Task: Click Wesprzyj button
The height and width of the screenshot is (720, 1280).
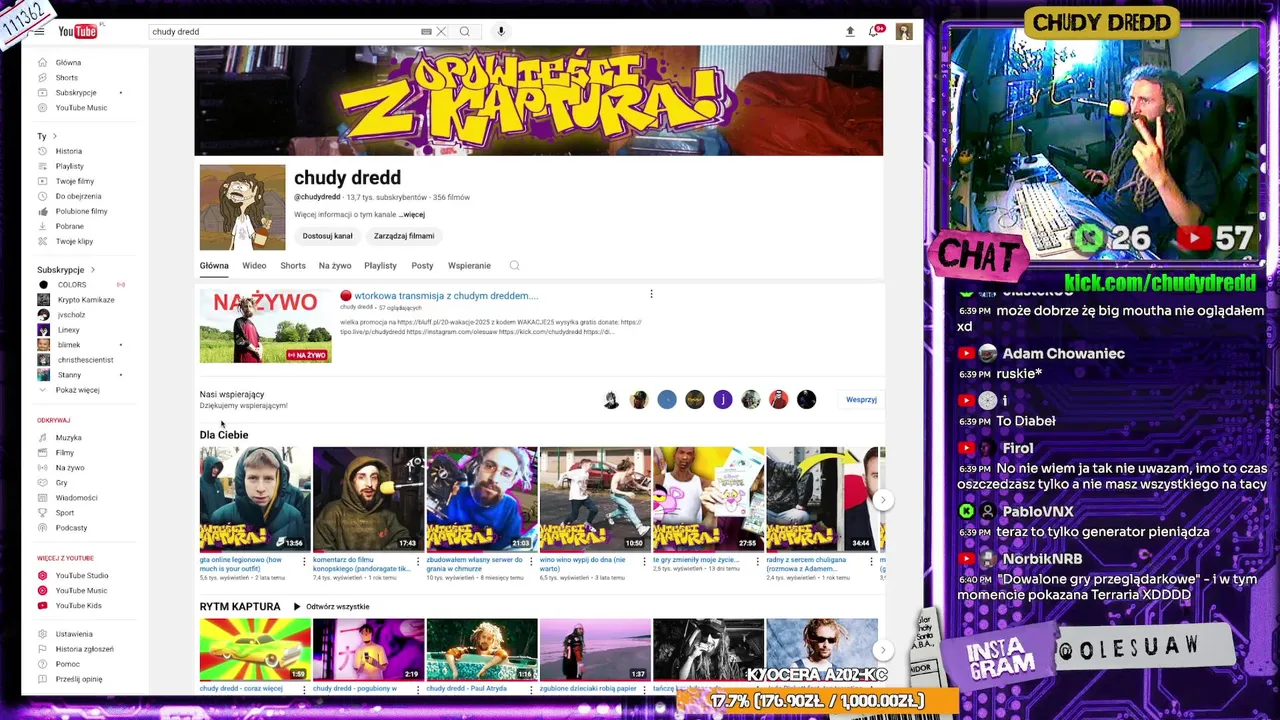Action: (x=861, y=400)
